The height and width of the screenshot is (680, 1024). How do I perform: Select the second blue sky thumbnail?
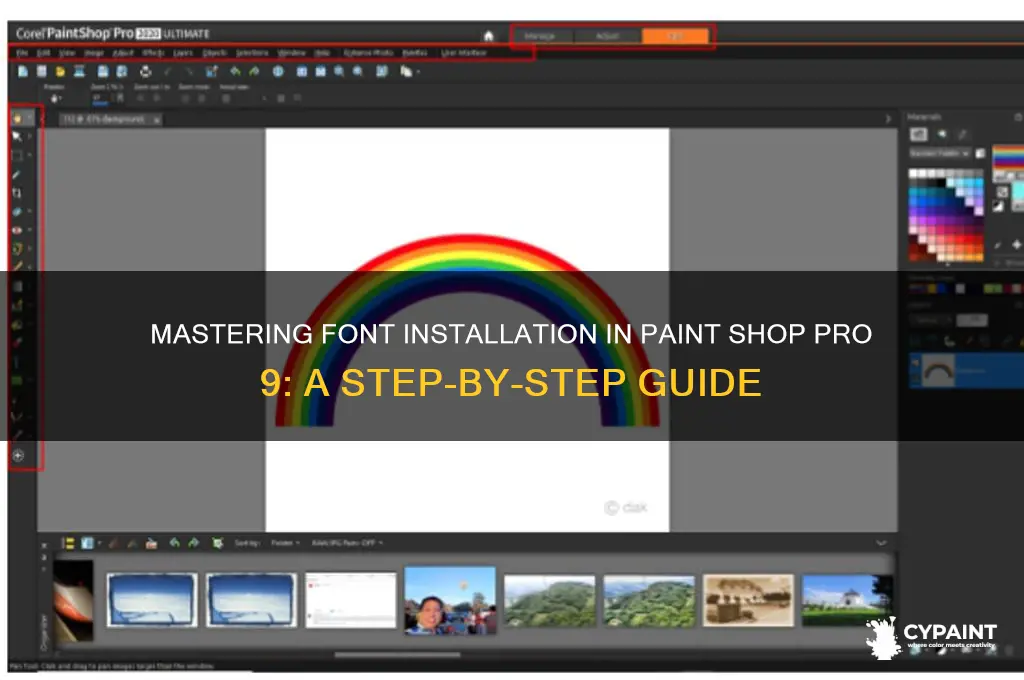pyautogui.click(x=251, y=600)
